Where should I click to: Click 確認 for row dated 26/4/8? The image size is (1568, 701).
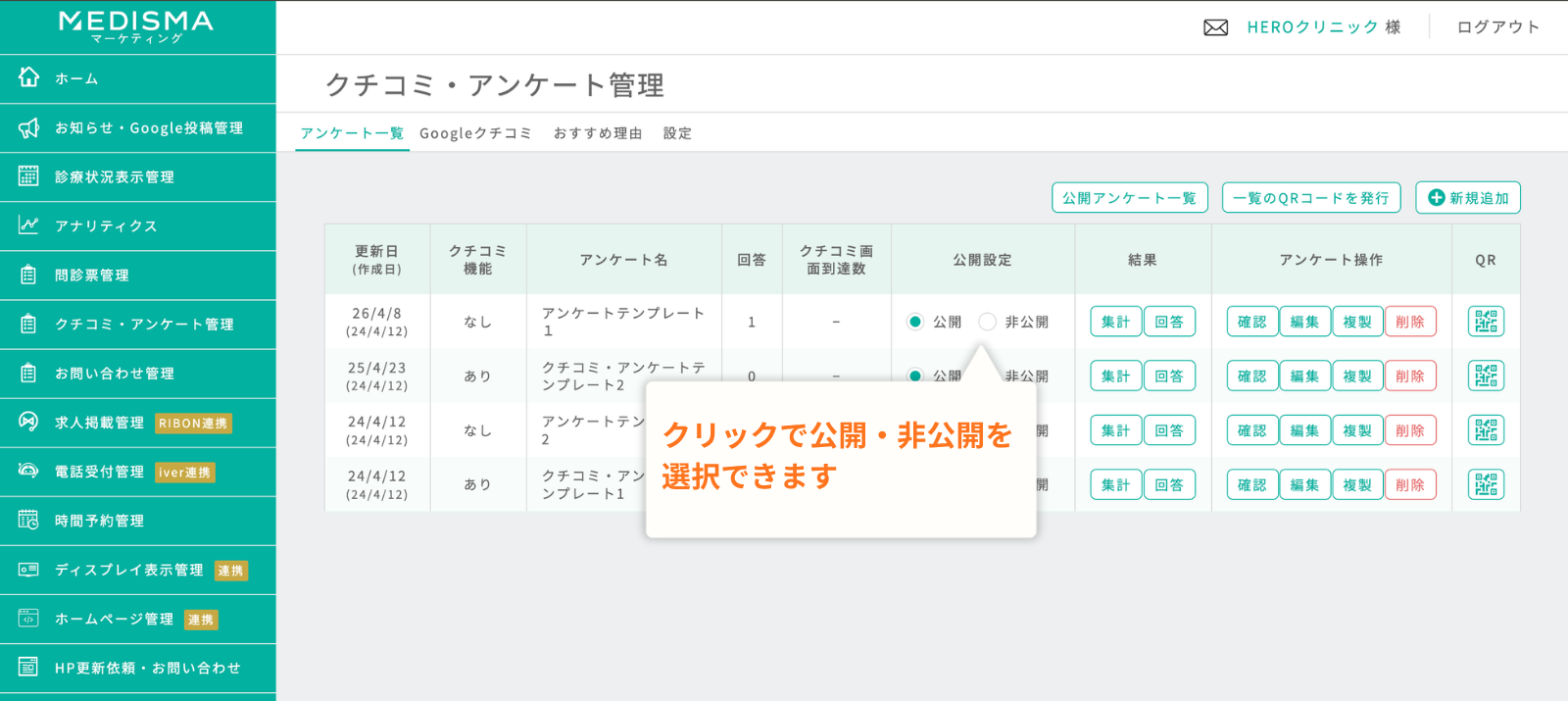tap(1252, 322)
